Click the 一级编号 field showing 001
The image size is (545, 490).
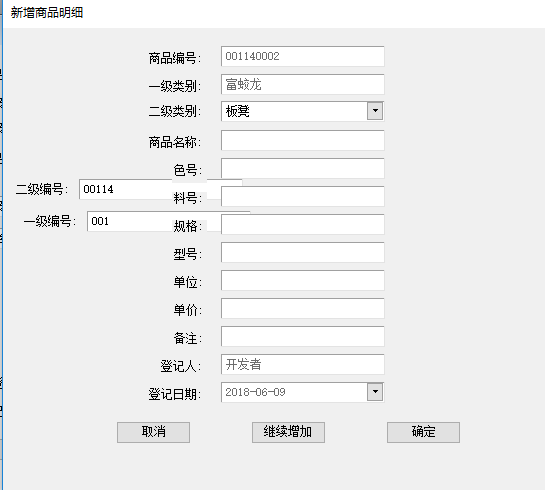pyautogui.click(x=130, y=221)
